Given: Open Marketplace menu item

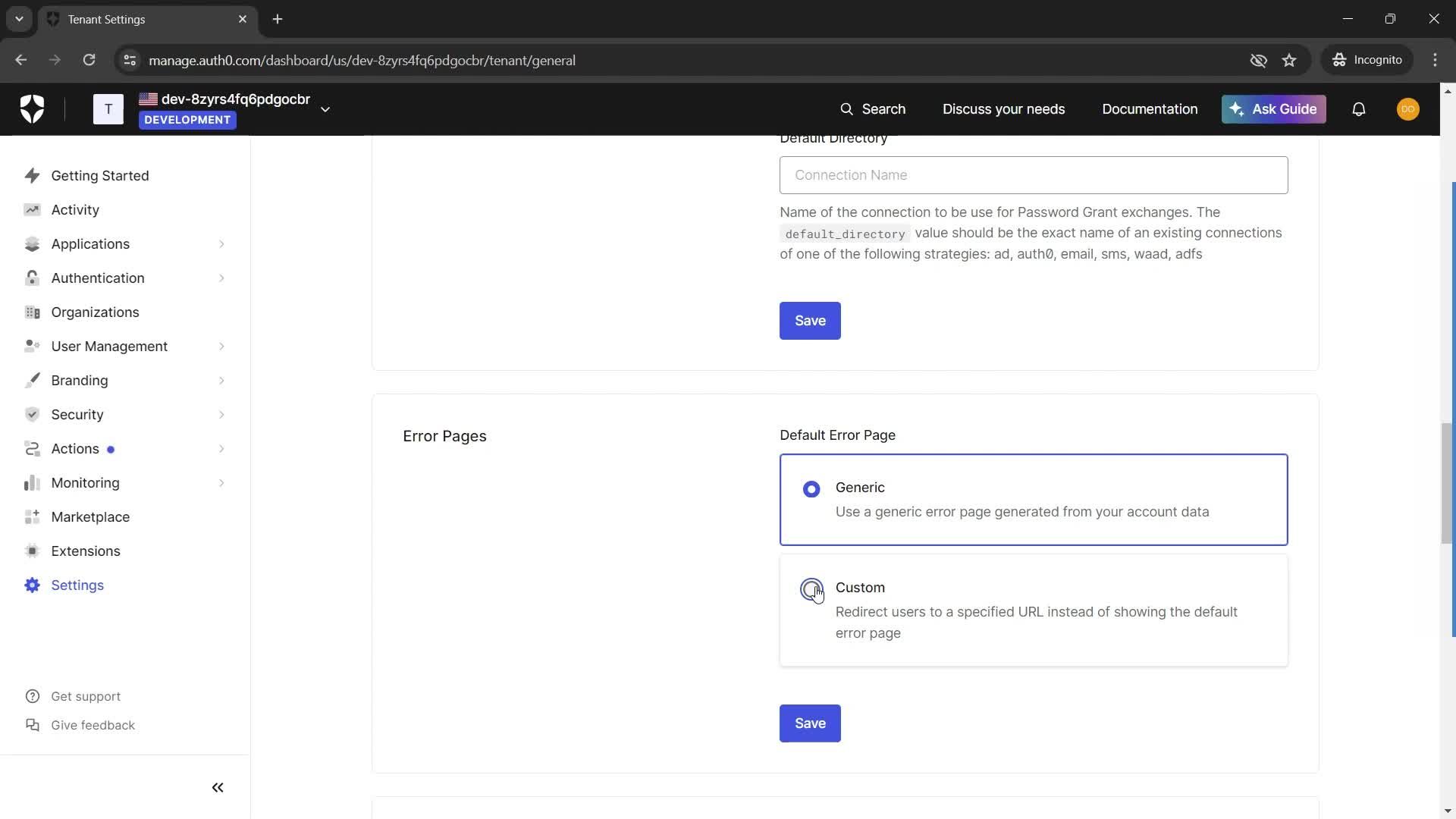Looking at the screenshot, I should click(90, 517).
